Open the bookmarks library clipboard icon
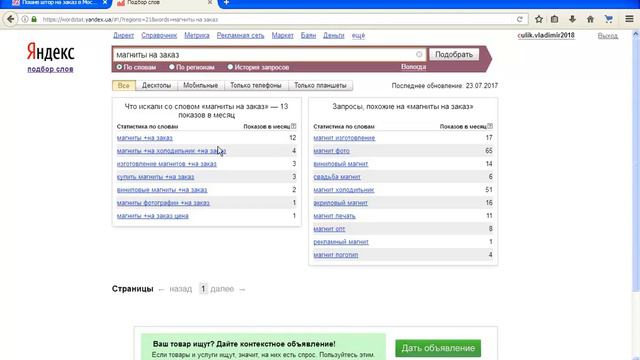This screenshot has width=640, height=360. point(555,19)
